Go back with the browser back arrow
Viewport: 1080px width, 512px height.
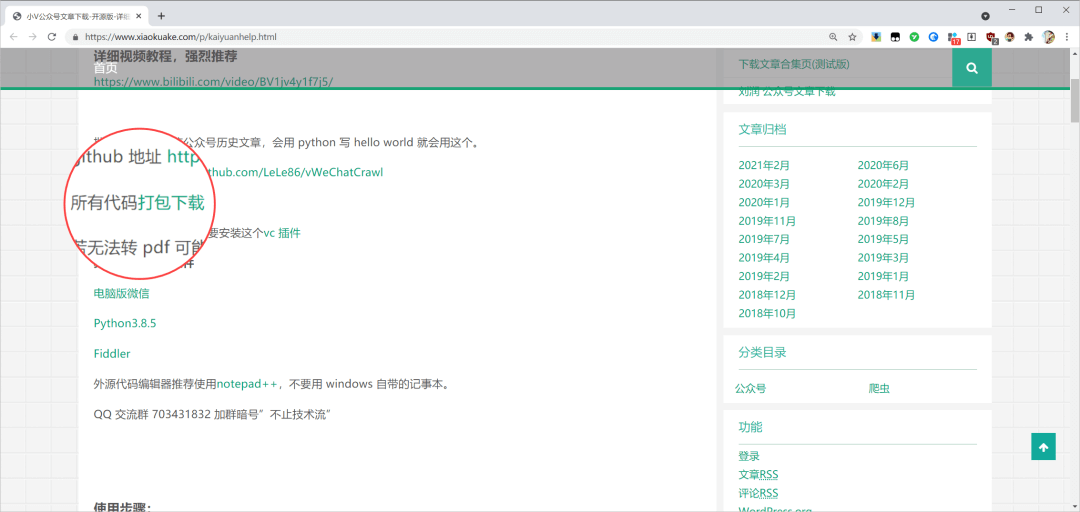click(14, 37)
